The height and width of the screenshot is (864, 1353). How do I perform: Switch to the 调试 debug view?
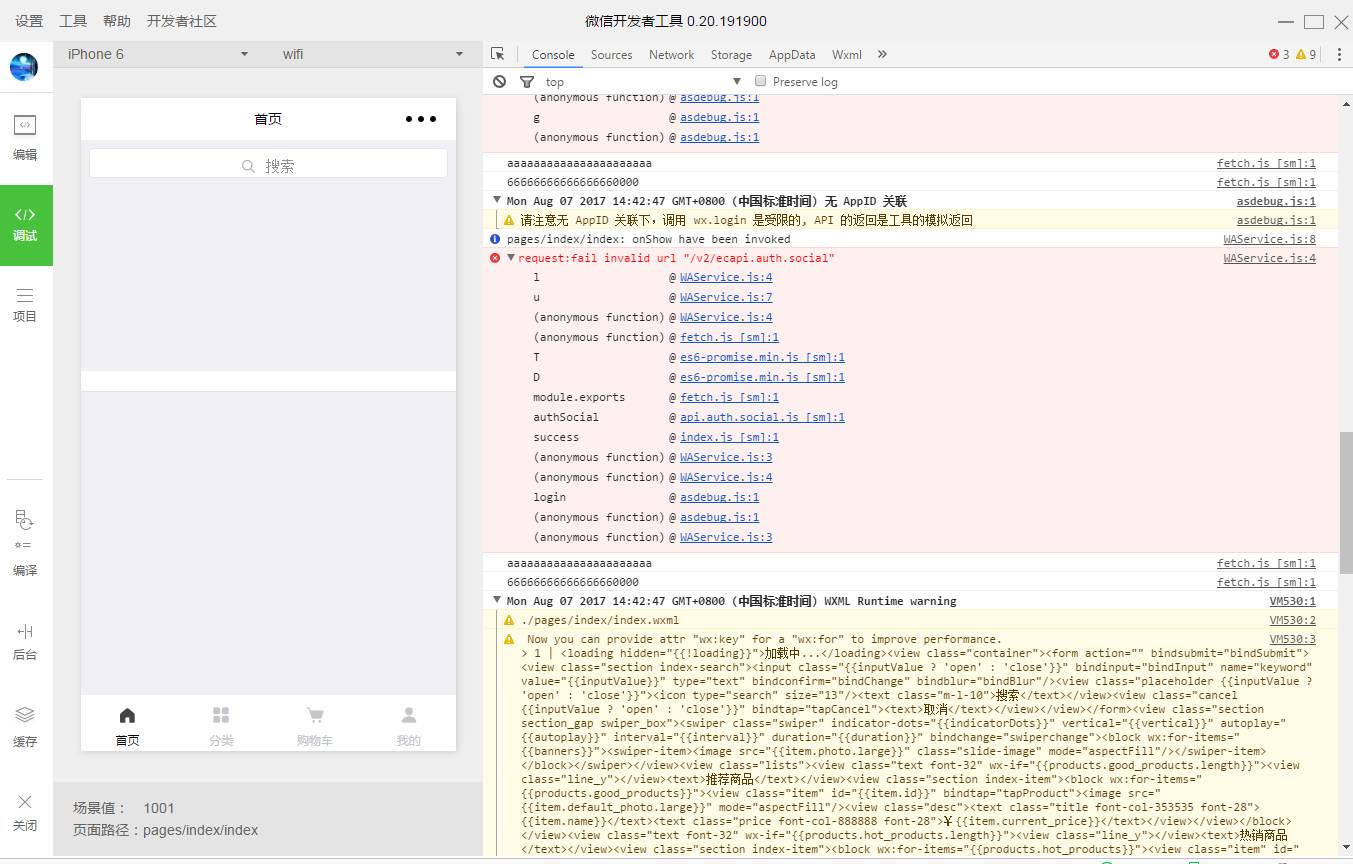[x=26, y=225]
